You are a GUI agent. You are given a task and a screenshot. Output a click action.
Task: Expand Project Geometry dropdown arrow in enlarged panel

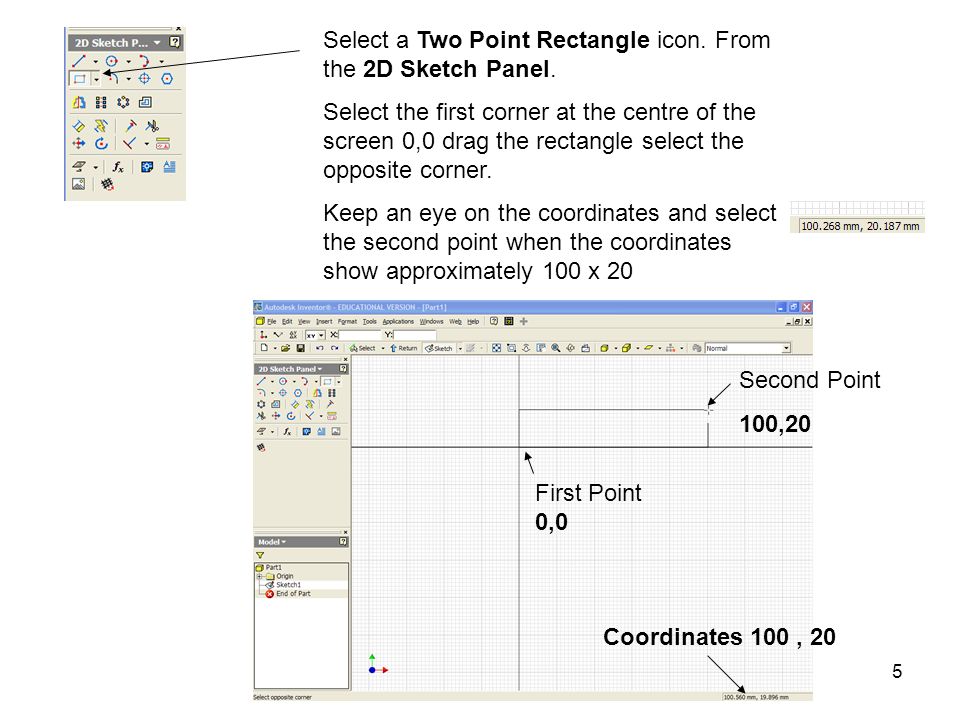(96, 167)
